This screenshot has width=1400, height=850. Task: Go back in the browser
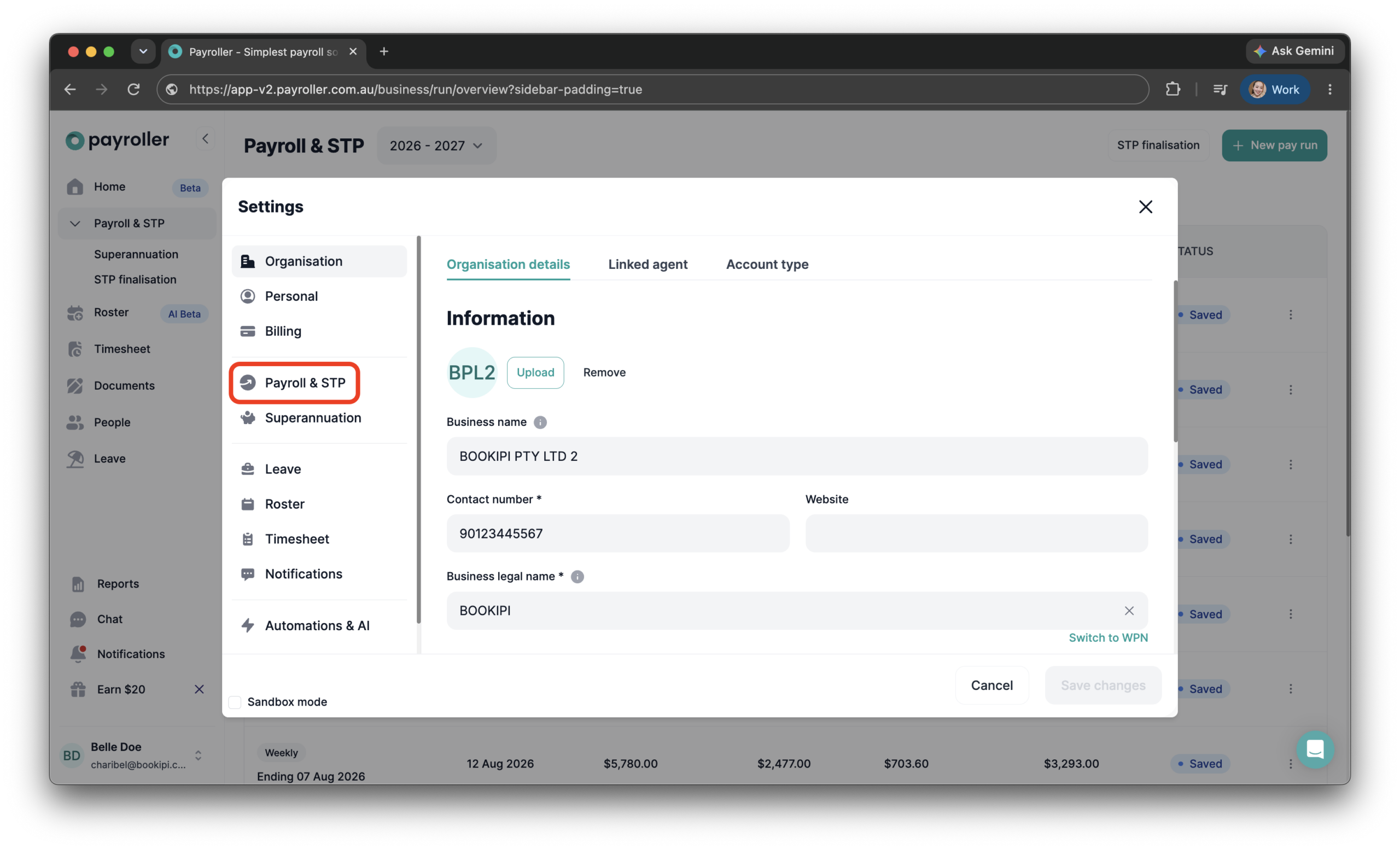tap(70, 89)
